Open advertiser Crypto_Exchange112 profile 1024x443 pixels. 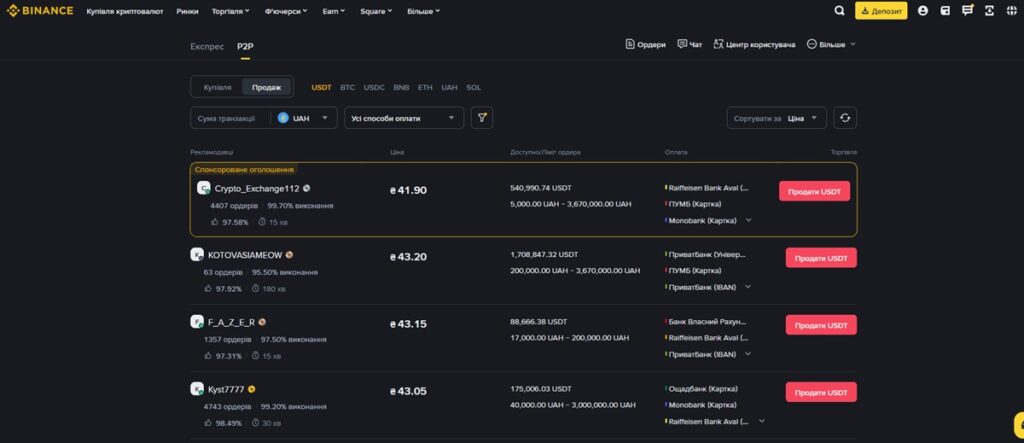257,188
